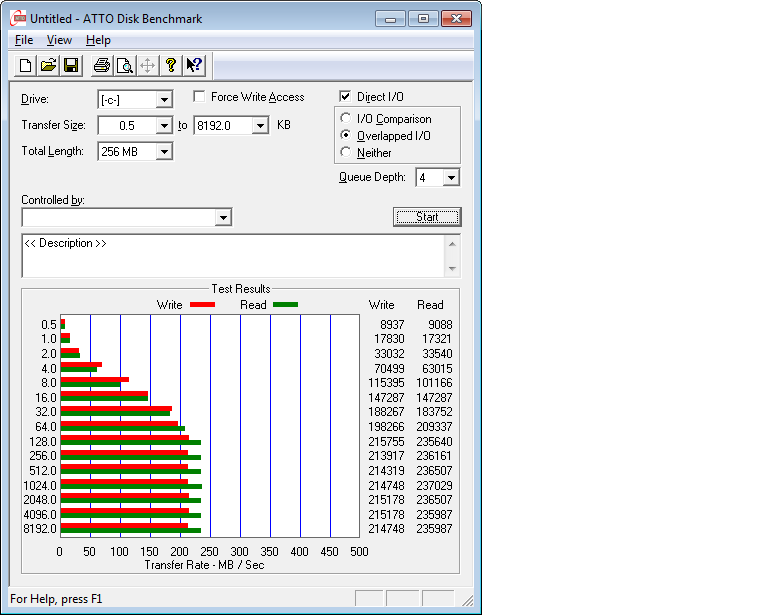Click the 8192.0 row label in chart
The image size is (768, 615).
[x=40, y=529]
